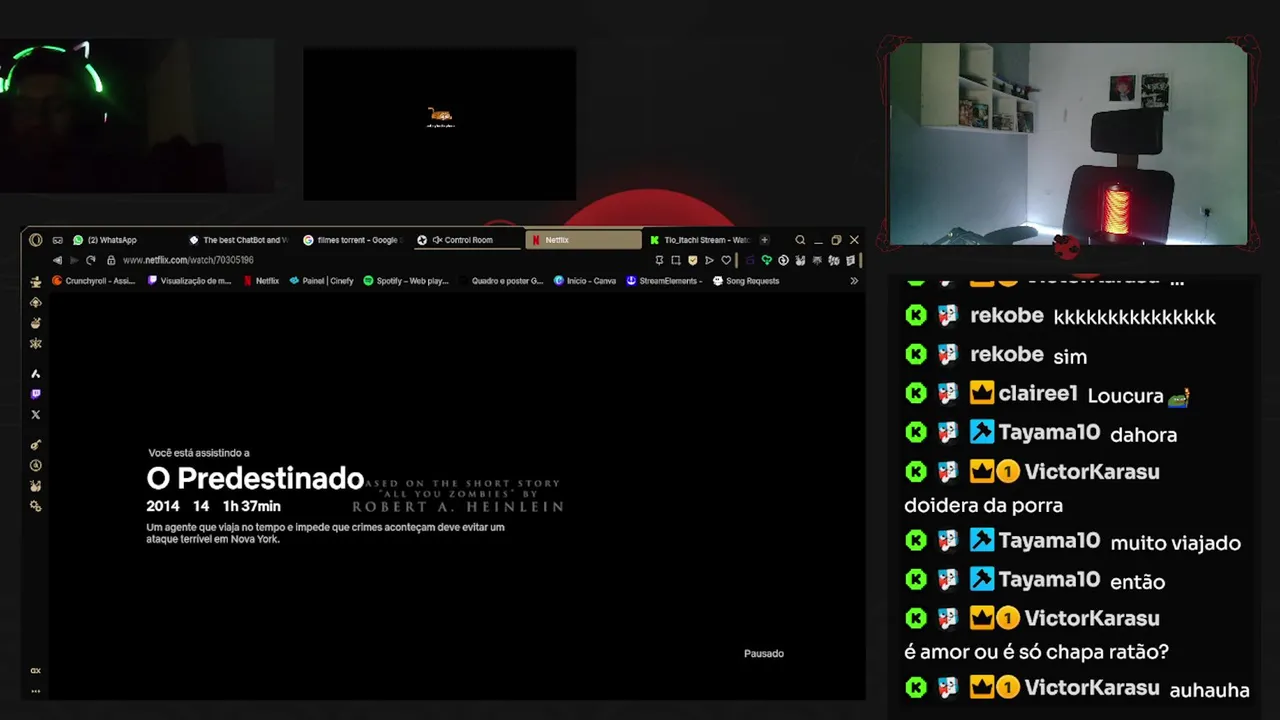1280x720 pixels.
Task: Open the player icon in address bar
Action: pyautogui.click(x=709, y=260)
